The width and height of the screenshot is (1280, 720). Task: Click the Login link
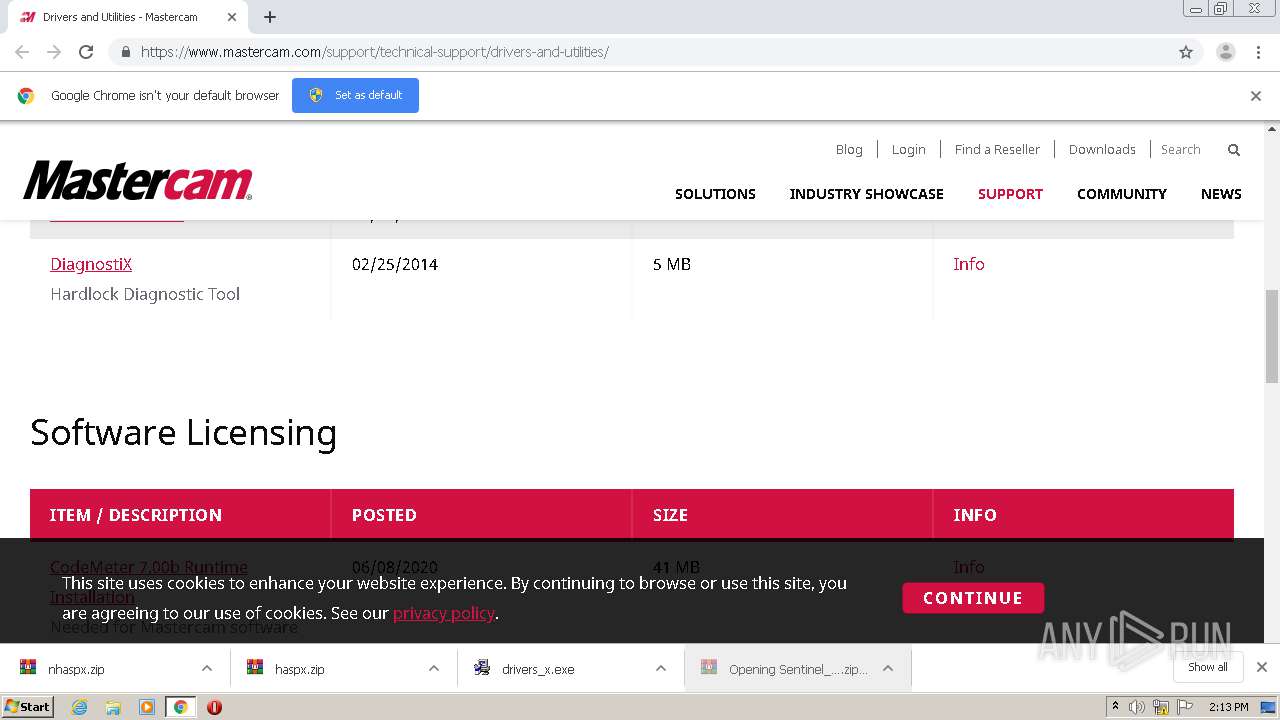[x=908, y=149]
